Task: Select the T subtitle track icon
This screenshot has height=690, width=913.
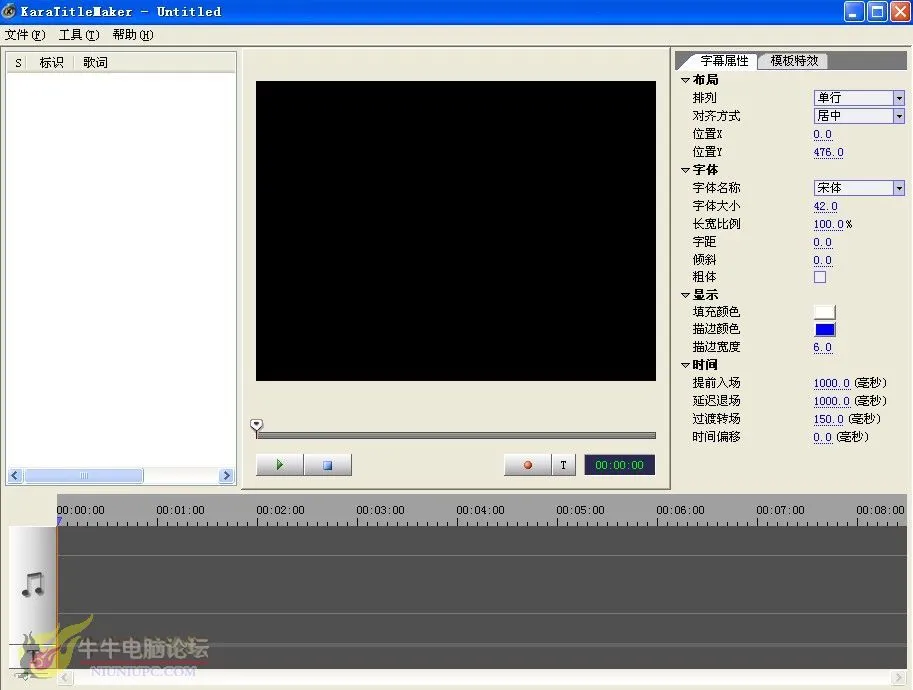Action: tap(33, 656)
